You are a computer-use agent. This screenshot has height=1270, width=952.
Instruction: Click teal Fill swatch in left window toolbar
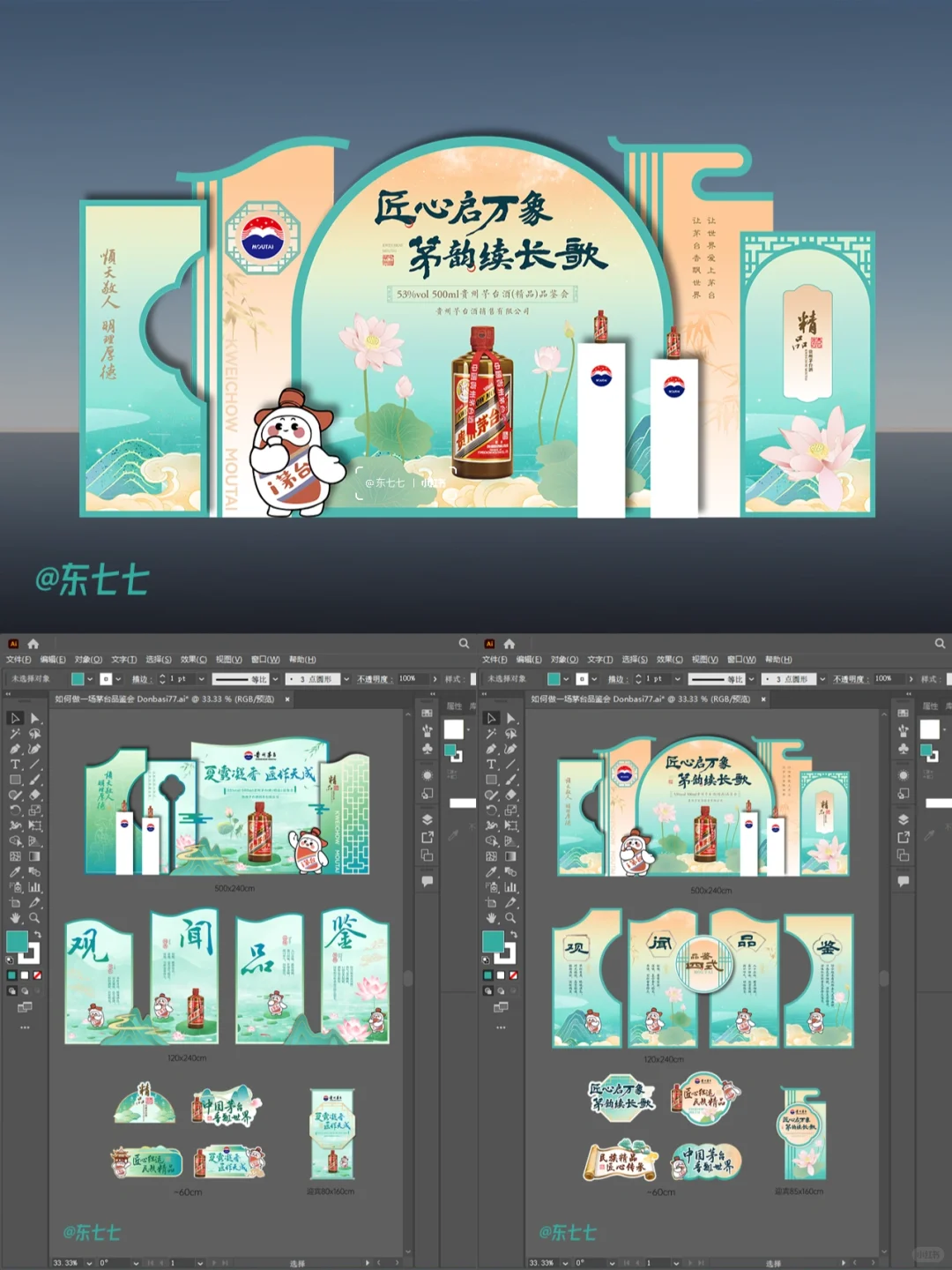(17, 942)
